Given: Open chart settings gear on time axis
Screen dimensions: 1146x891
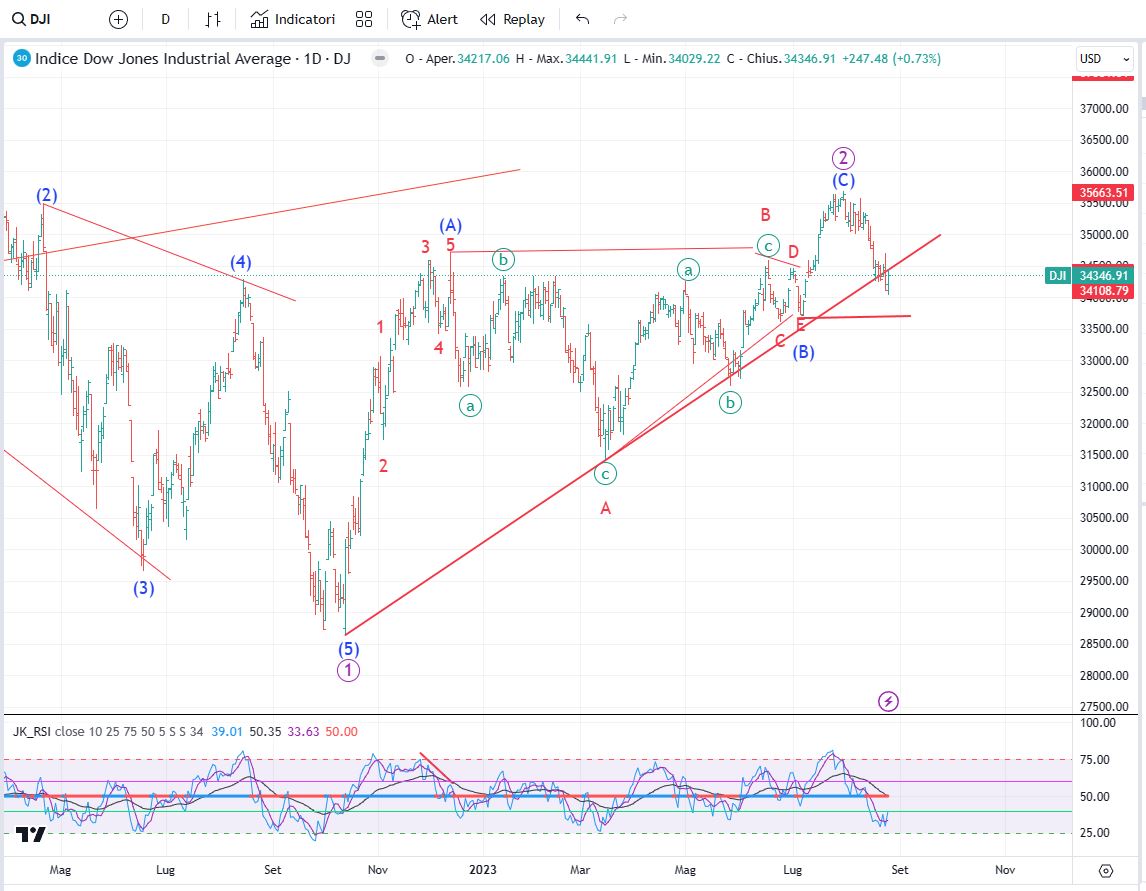Looking at the screenshot, I should click(x=1106, y=871).
